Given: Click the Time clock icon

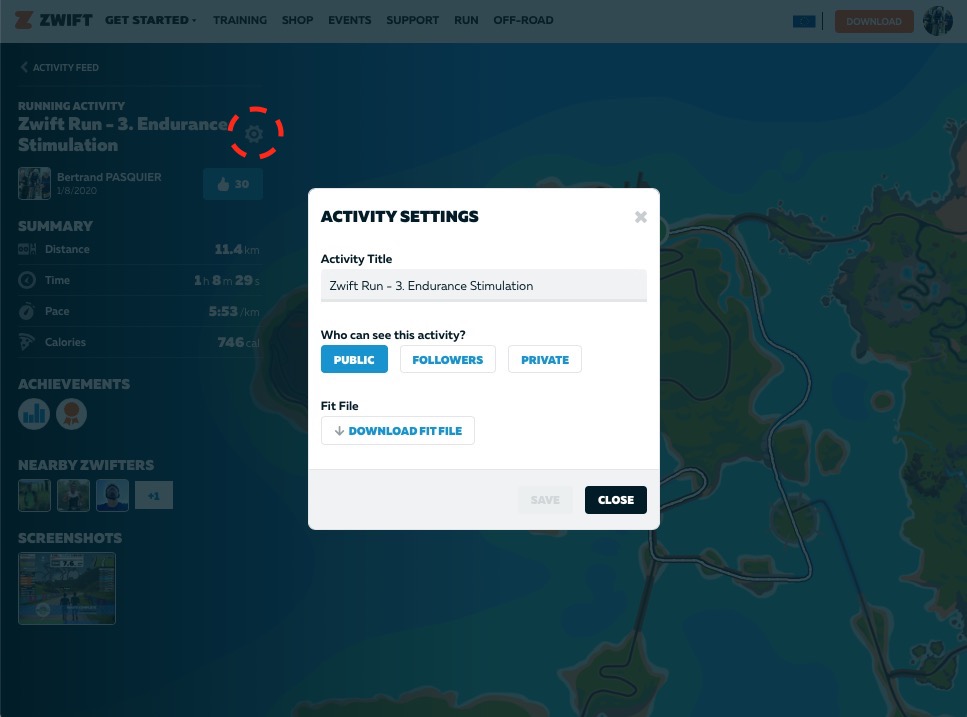Looking at the screenshot, I should coord(27,281).
